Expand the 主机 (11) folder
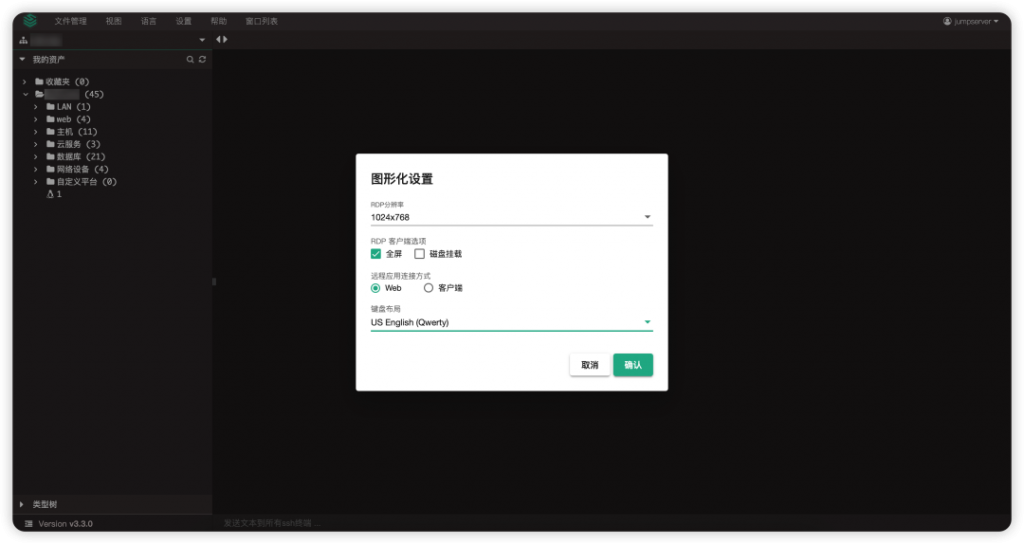The width and height of the screenshot is (1024, 544). point(36,132)
